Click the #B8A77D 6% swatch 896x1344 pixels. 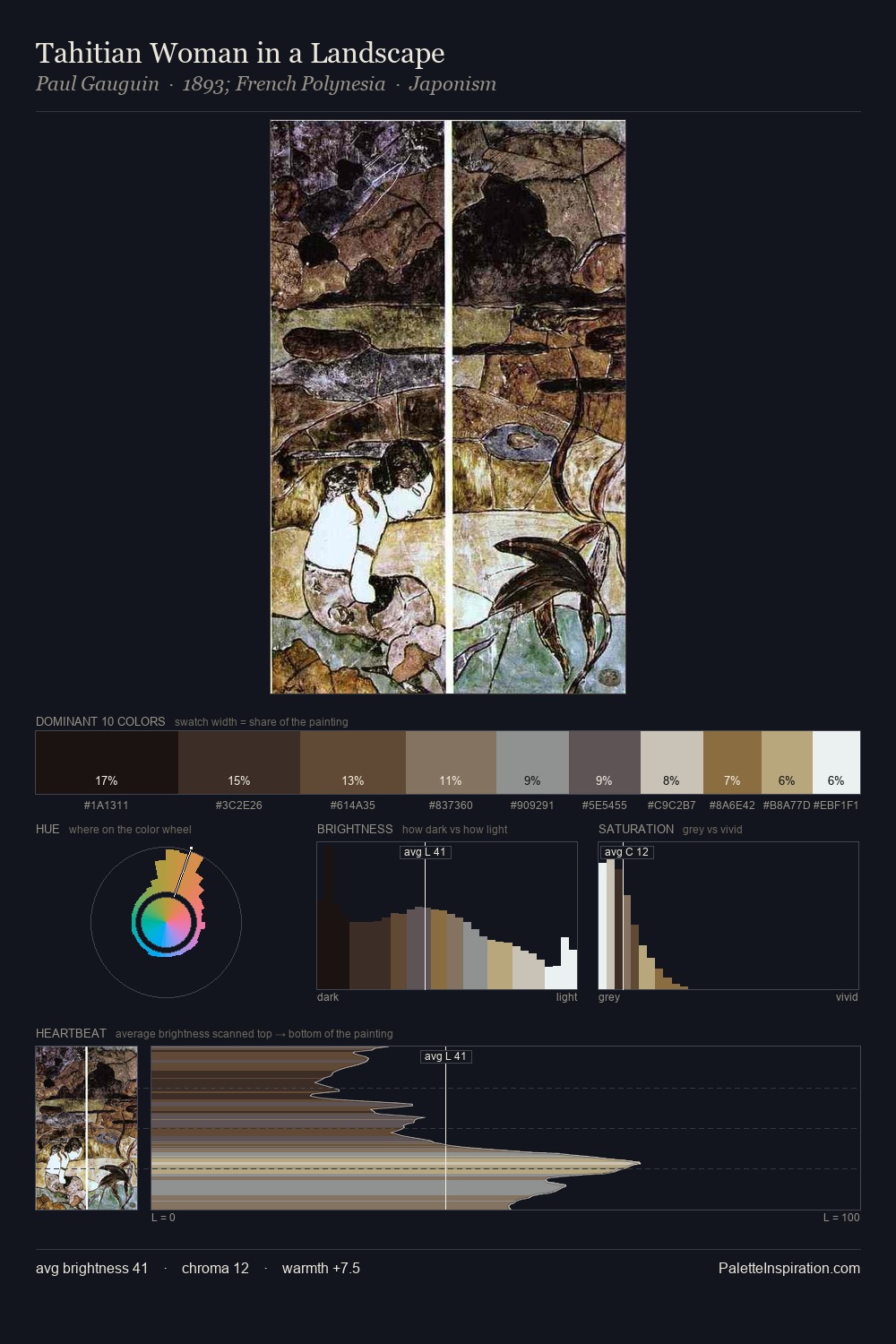click(x=787, y=762)
